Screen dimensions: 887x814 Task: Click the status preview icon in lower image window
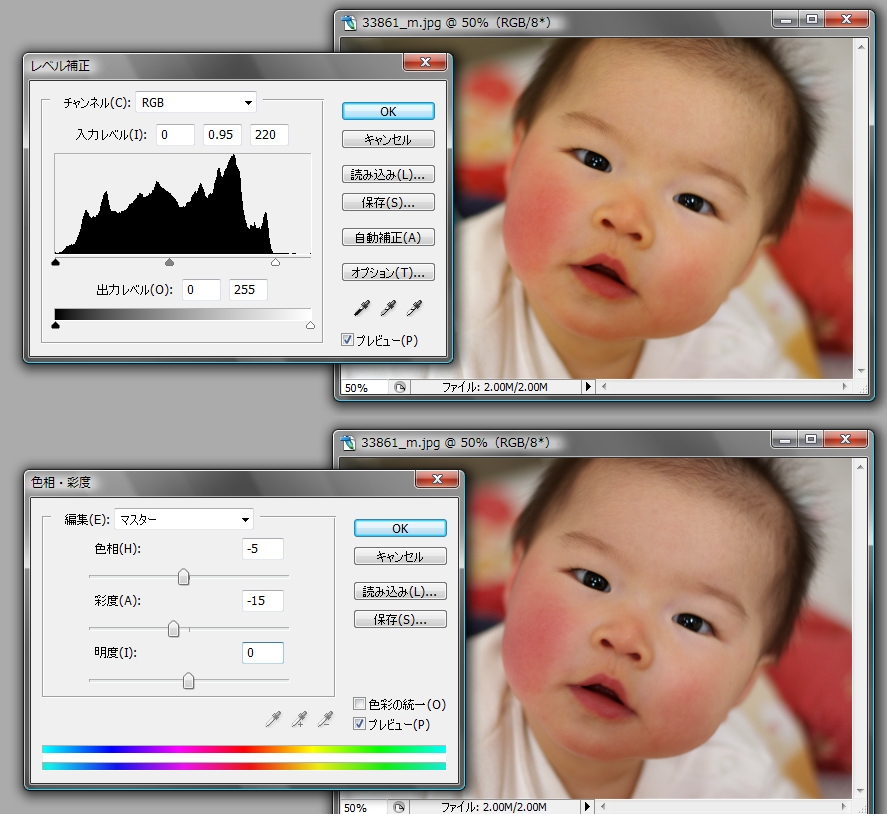399,807
